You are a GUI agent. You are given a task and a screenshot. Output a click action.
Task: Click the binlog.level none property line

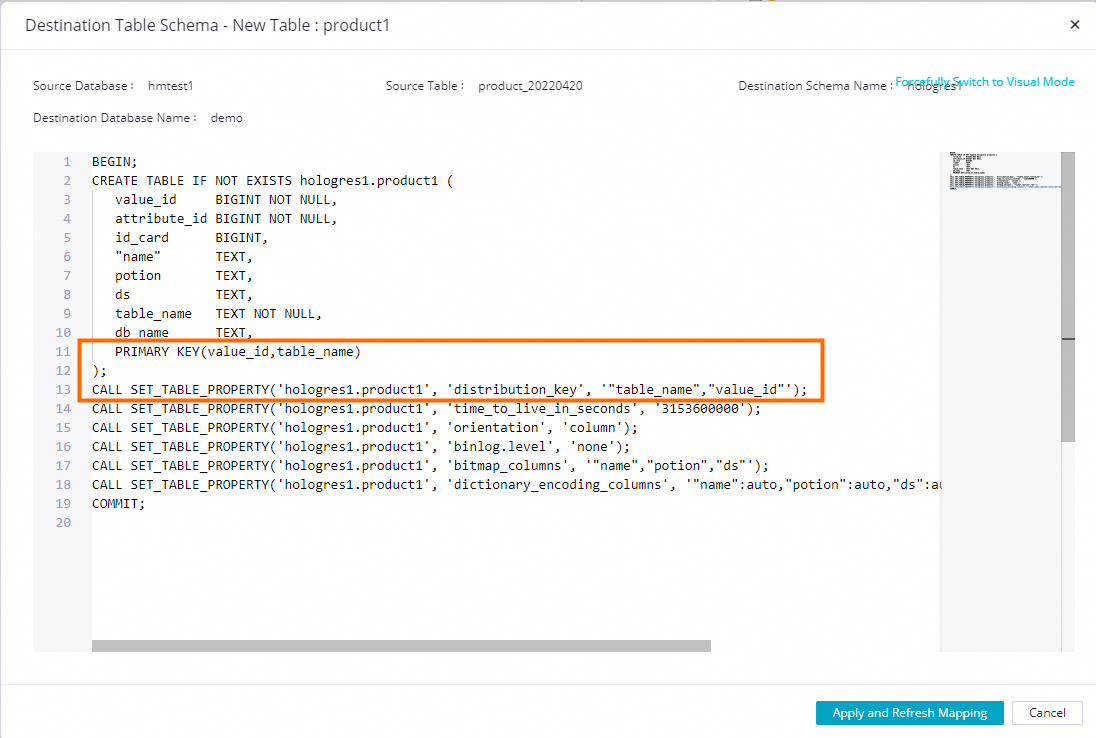tap(361, 447)
